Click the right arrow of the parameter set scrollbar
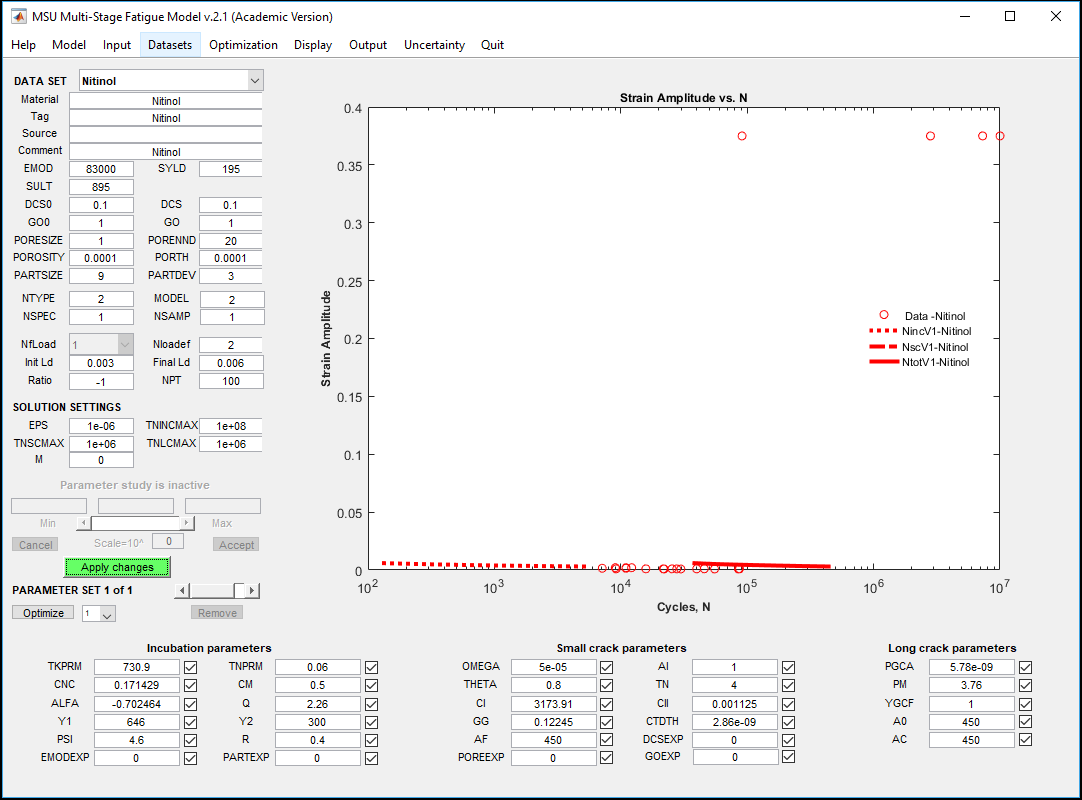Viewport: 1082px width, 800px height. tap(252, 591)
